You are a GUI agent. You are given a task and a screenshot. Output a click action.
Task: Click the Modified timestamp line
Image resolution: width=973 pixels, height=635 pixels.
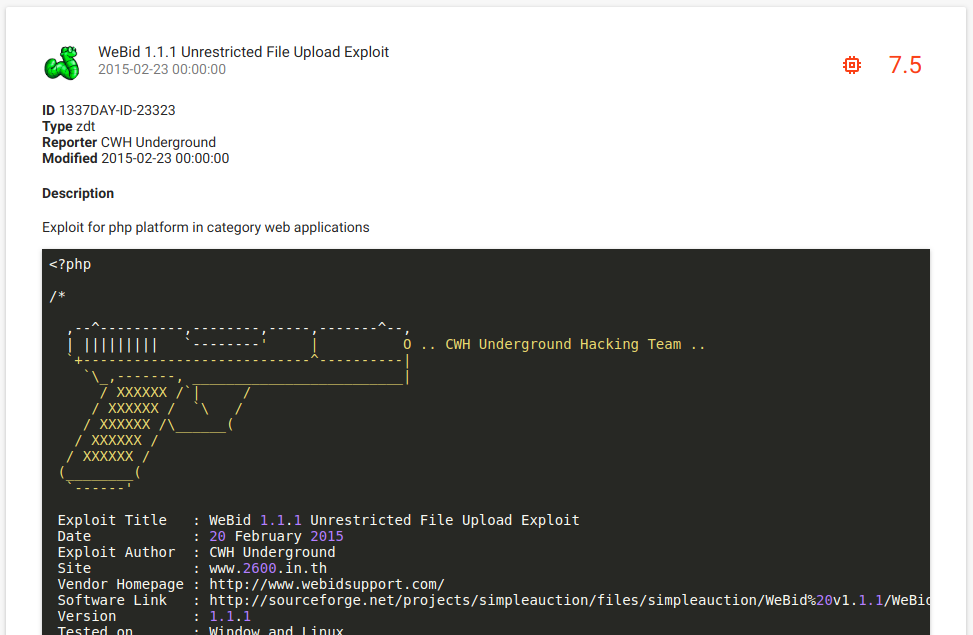[135, 158]
